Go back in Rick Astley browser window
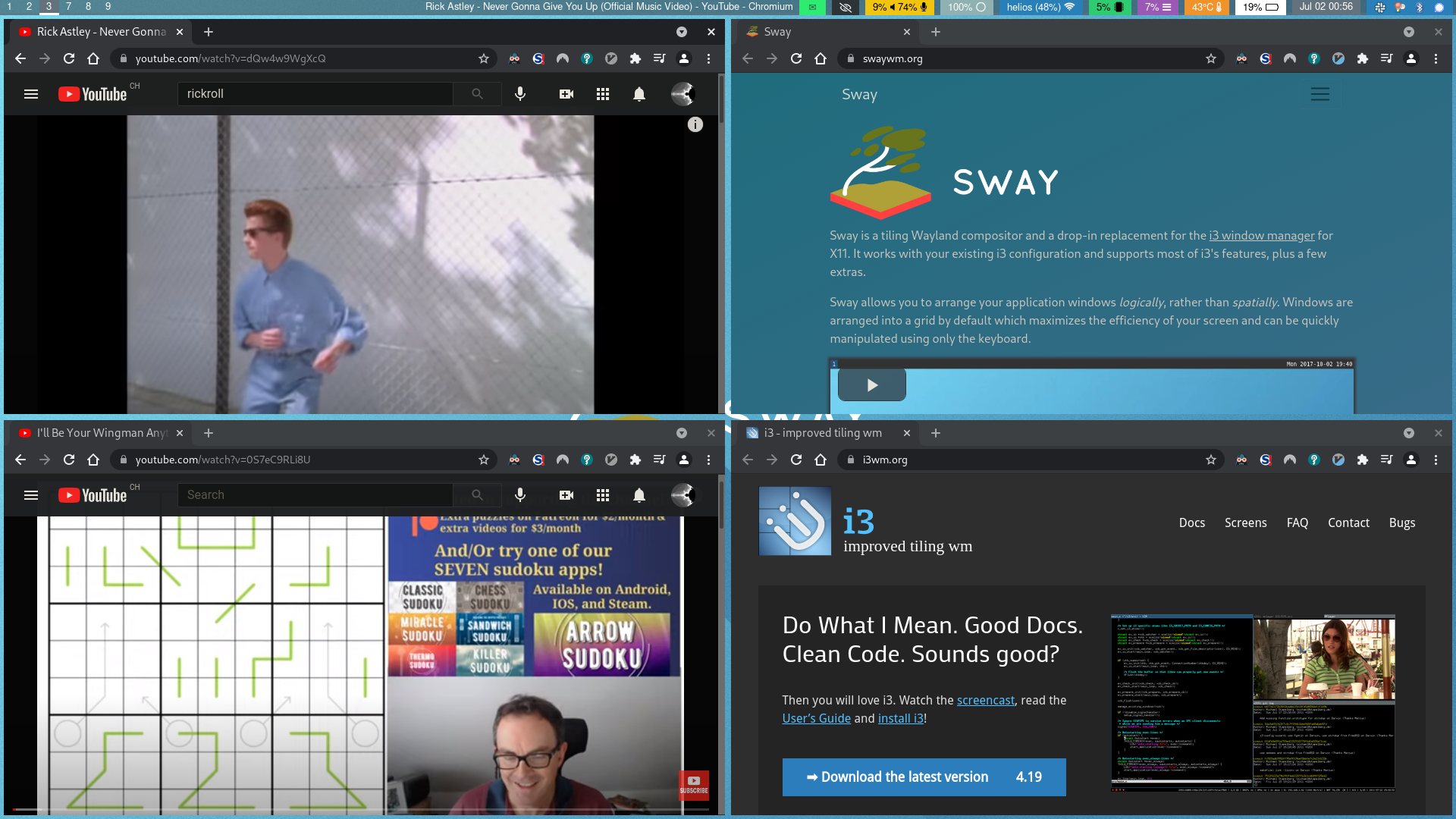This screenshot has height=819, width=1456. [20, 58]
